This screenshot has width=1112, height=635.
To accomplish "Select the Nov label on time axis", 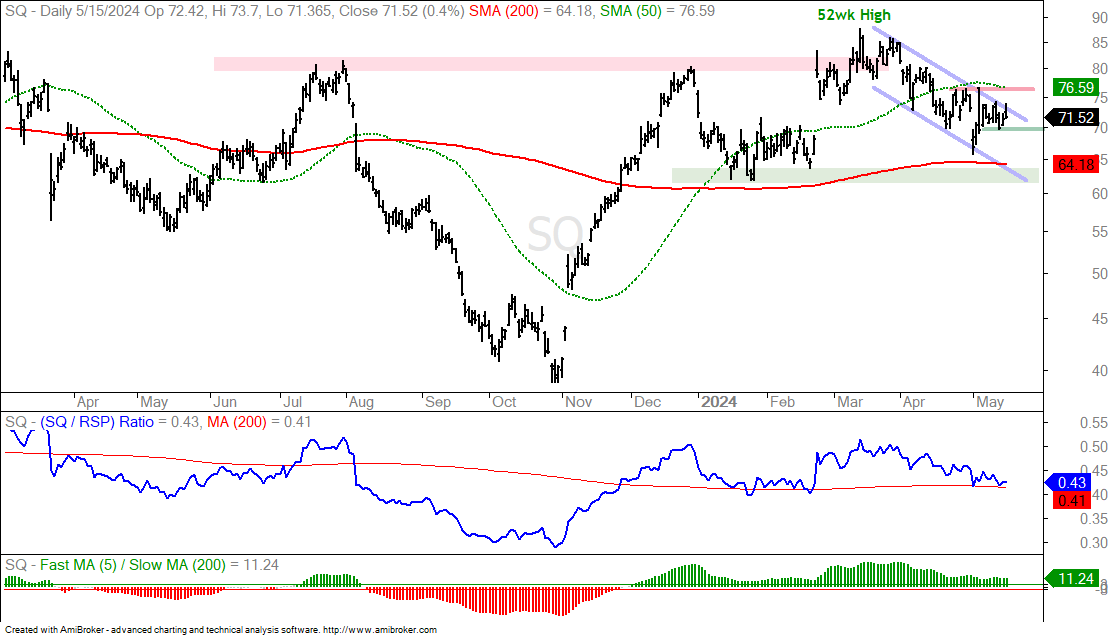I will 578,402.
